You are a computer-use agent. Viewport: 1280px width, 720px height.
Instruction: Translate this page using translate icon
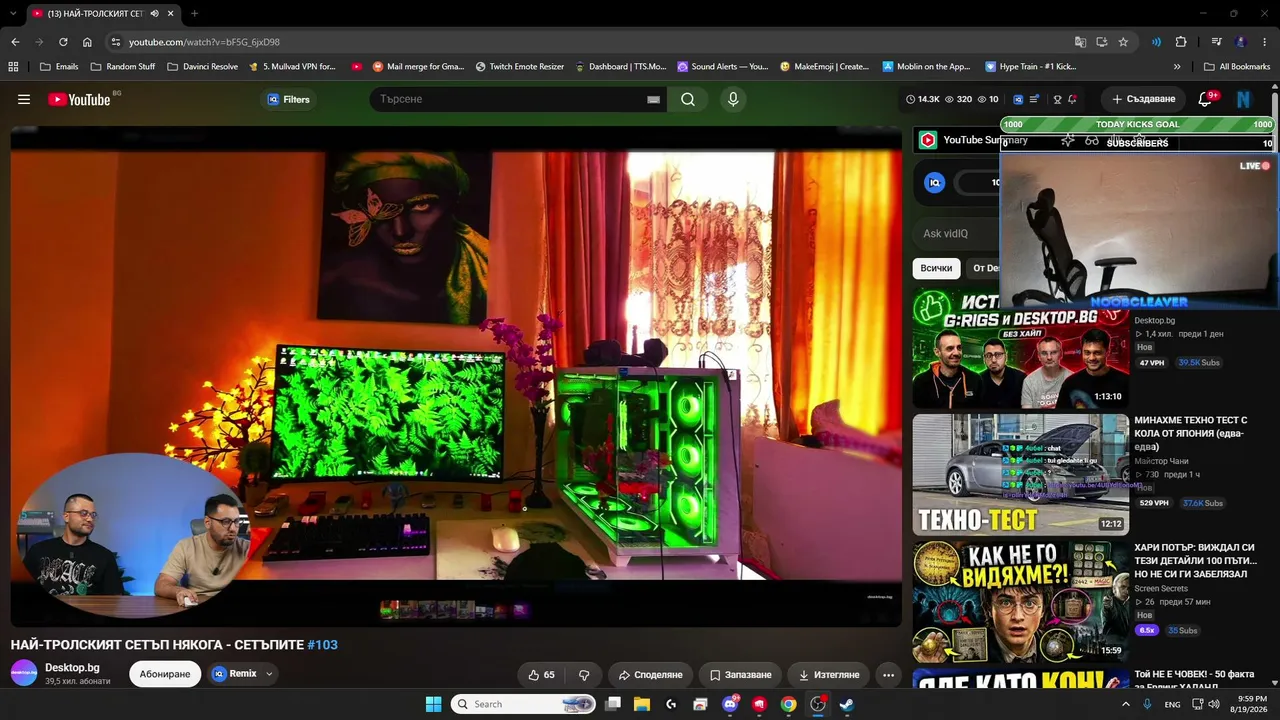[1080, 42]
